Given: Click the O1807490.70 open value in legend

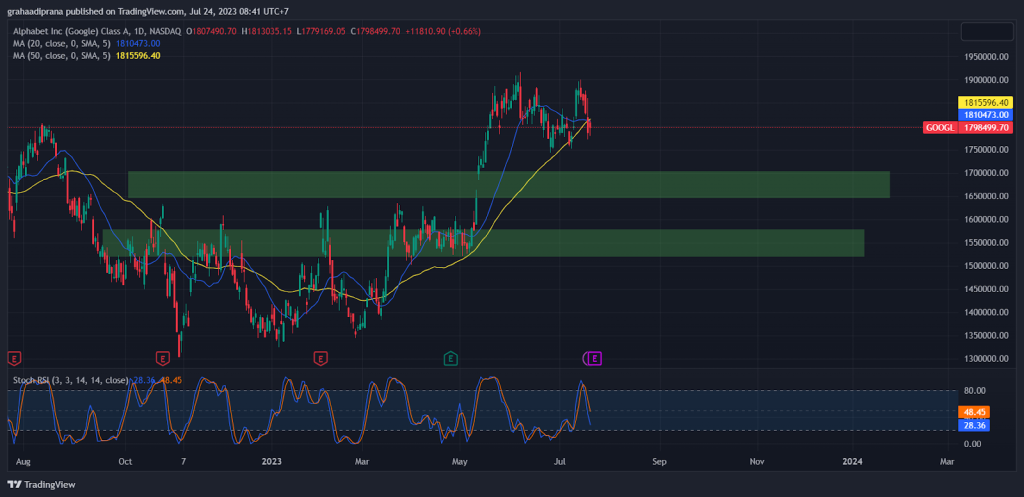Looking at the screenshot, I should click(x=212, y=31).
